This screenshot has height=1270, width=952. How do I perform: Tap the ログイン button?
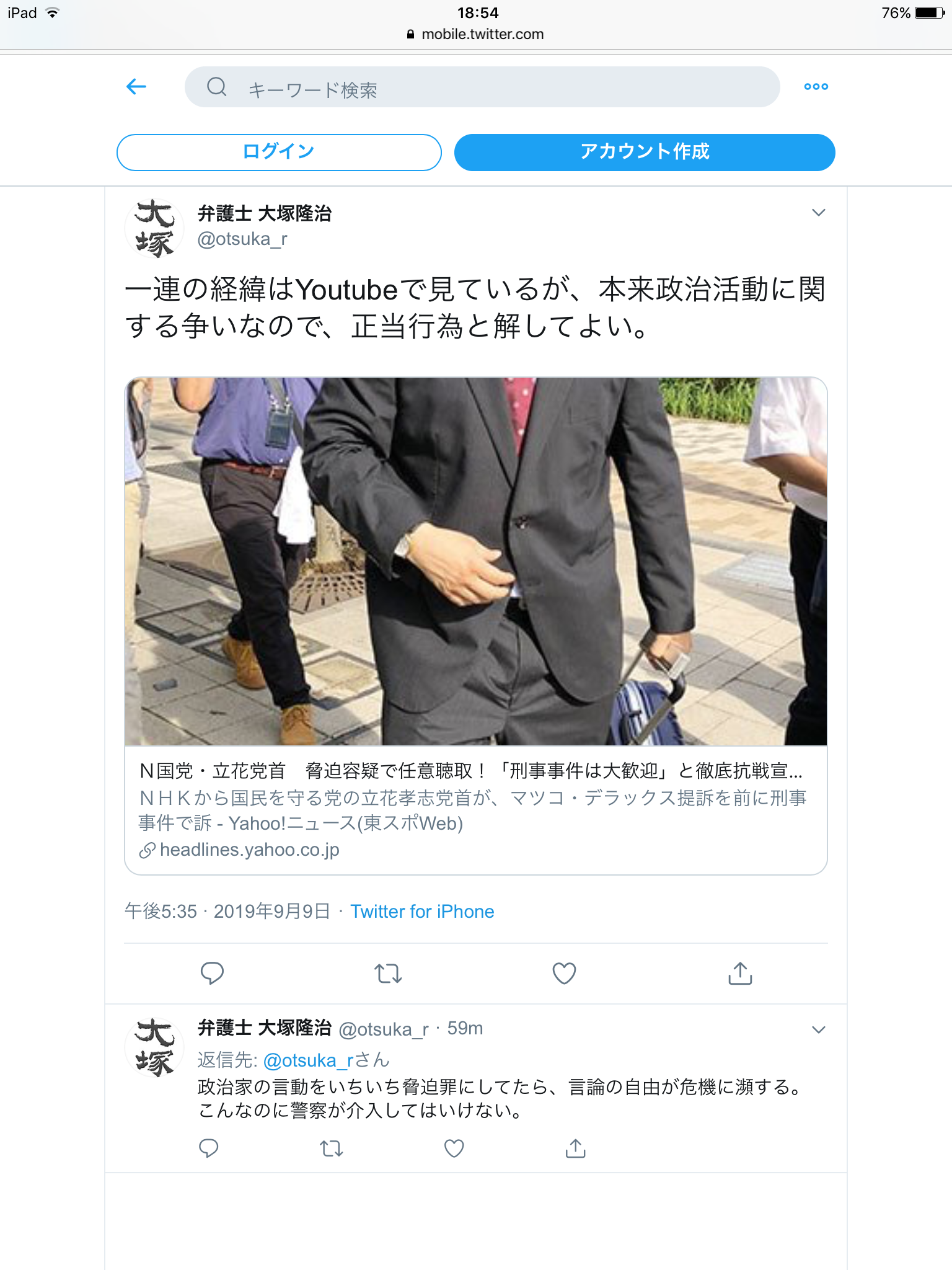(279, 152)
